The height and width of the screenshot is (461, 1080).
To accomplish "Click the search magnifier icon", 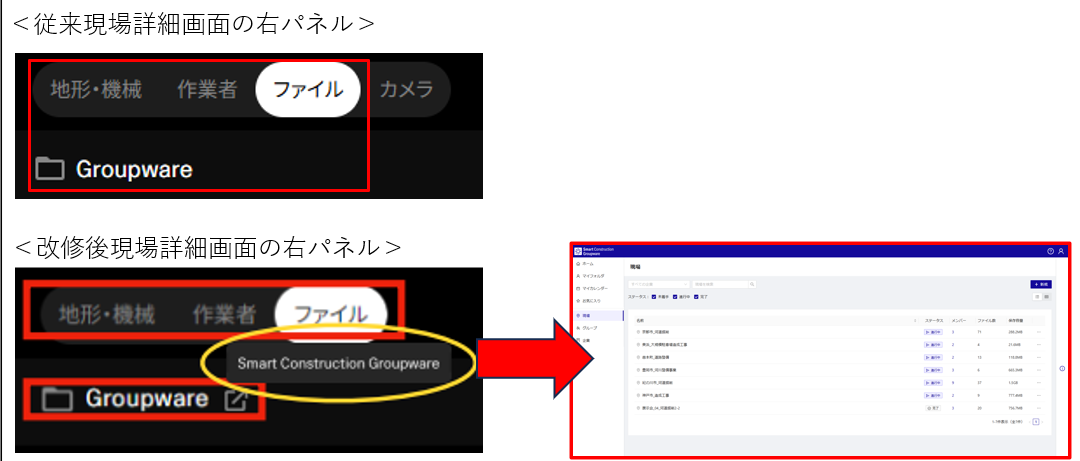I will tap(752, 284).
